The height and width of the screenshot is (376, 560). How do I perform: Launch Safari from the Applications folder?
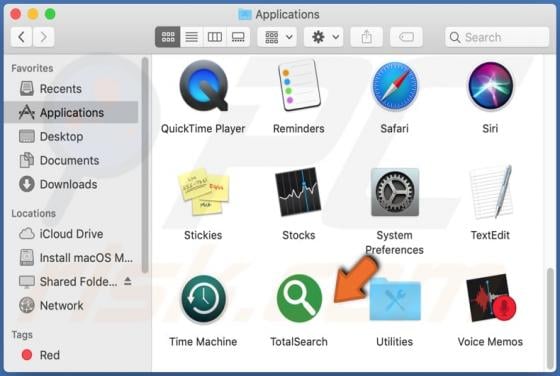coord(395,86)
